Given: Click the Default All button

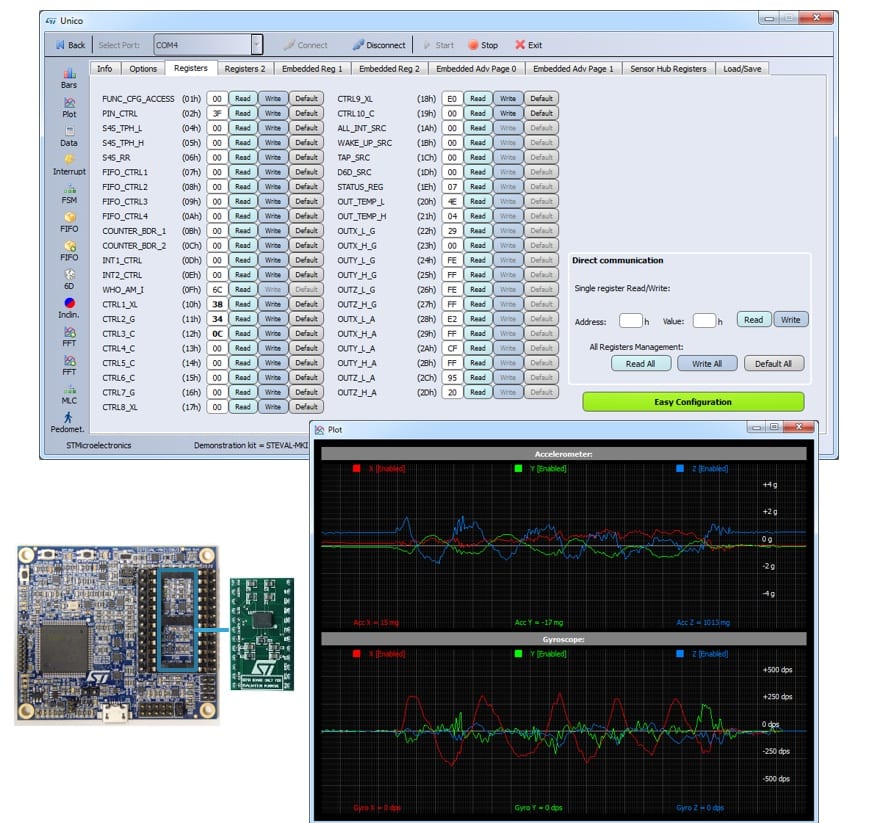Looking at the screenshot, I should [773, 363].
